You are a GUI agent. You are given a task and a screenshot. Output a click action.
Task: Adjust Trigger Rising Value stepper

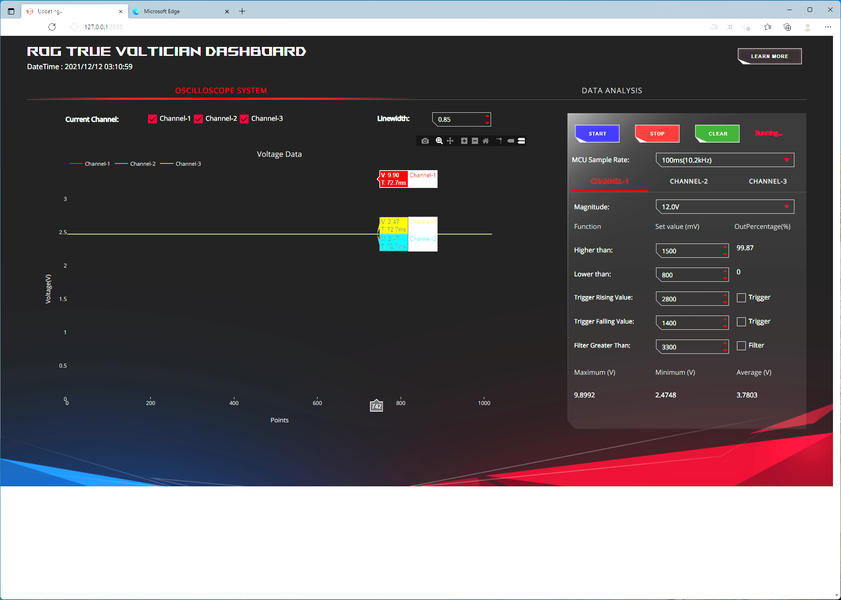725,299
